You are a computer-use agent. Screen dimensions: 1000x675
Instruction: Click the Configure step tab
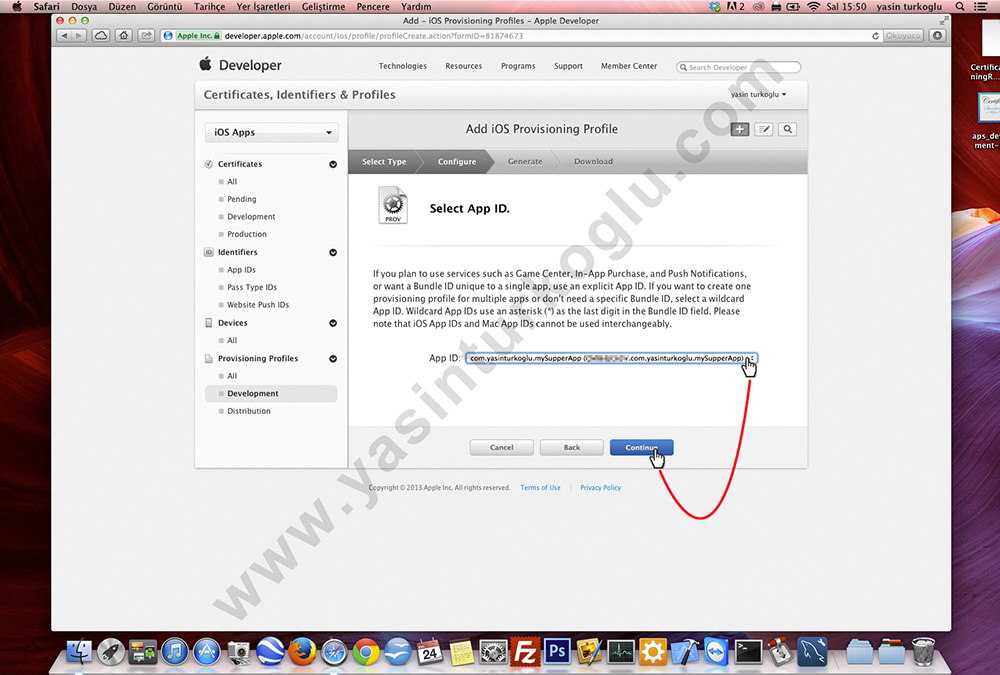457,161
